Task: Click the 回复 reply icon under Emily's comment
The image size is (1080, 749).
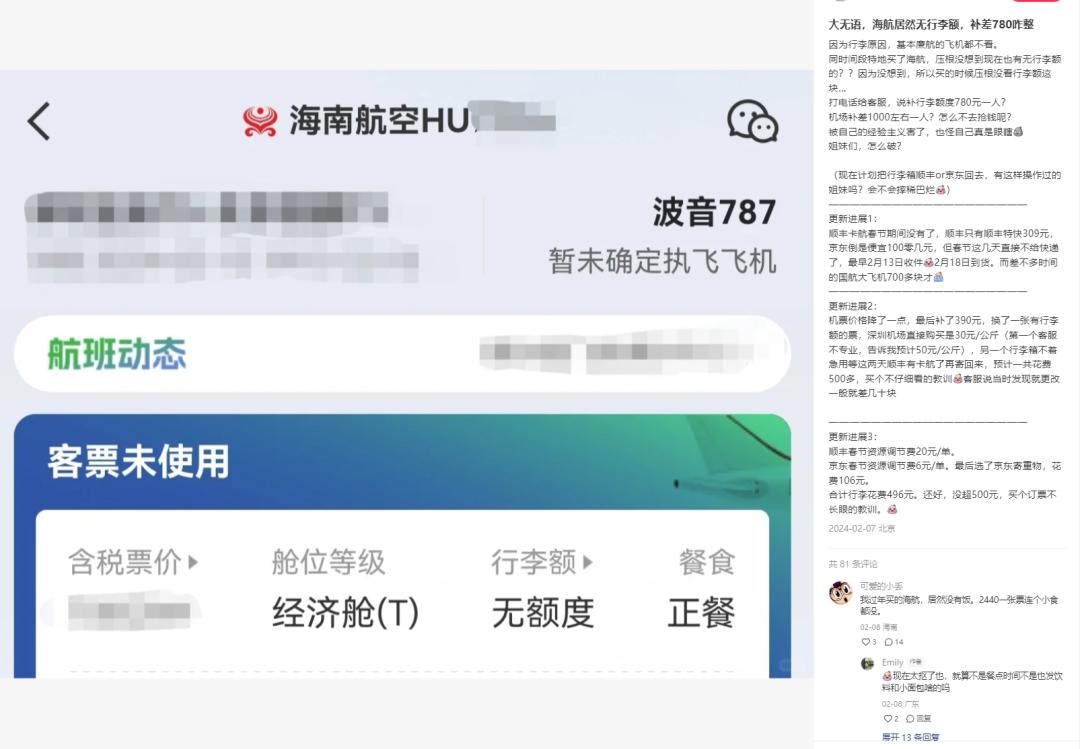Action: point(919,719)
